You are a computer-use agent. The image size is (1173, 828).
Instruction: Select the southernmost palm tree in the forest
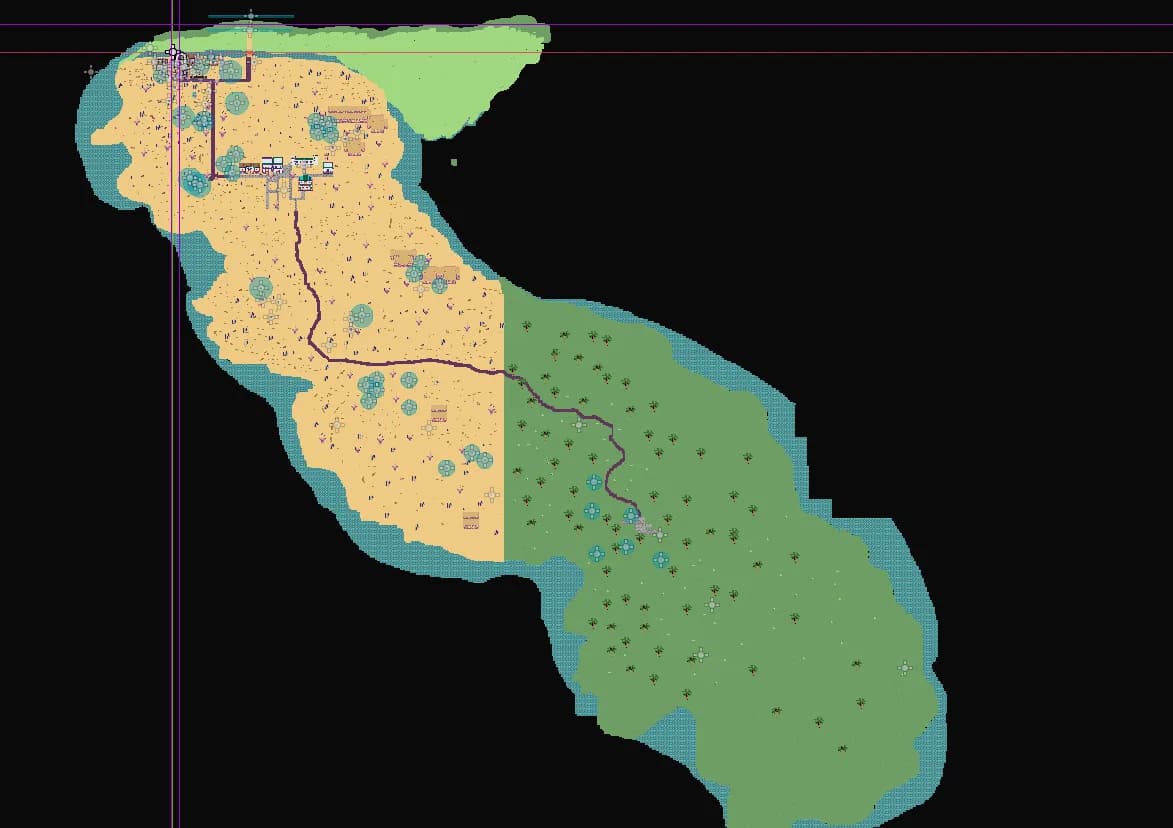point(843,748)
